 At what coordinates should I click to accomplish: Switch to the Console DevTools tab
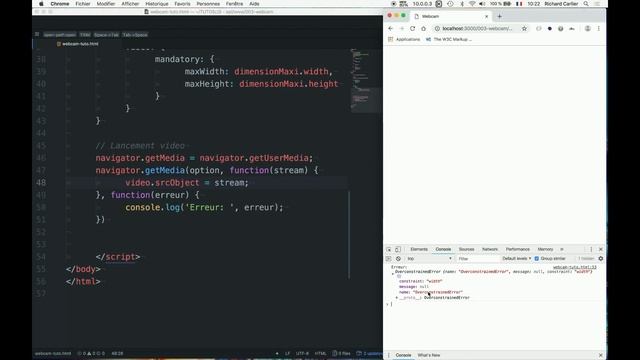pyautogui.click(x=443, y=249)
